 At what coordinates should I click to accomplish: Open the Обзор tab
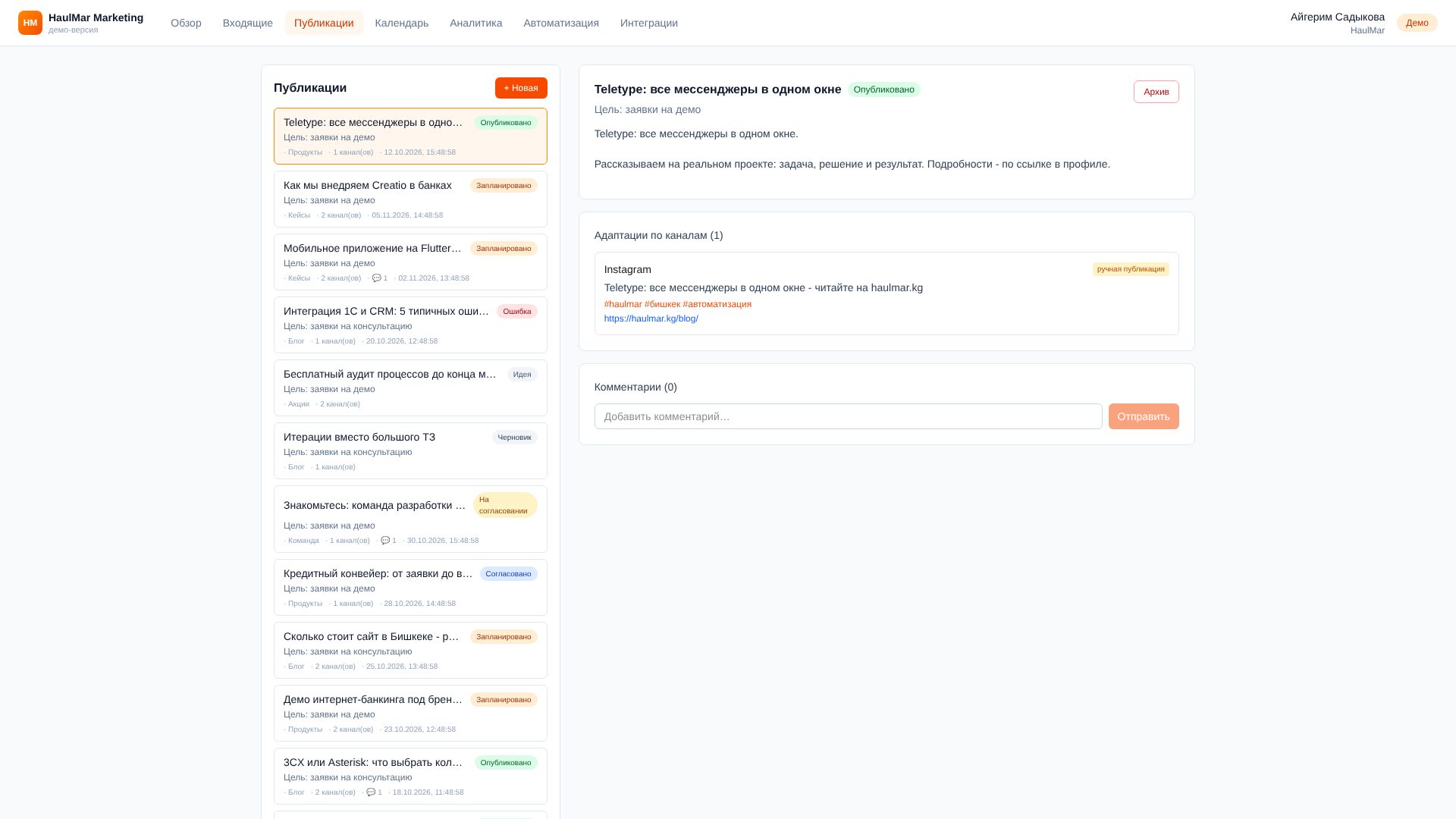(x=186, y=23)
